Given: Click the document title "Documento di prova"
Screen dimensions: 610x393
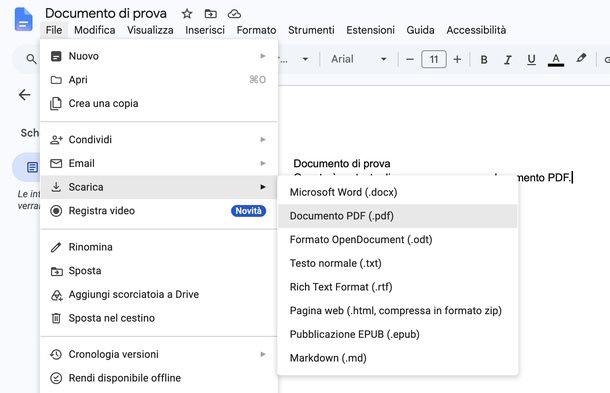Looking at the screenshot, I should click(106, 13).
